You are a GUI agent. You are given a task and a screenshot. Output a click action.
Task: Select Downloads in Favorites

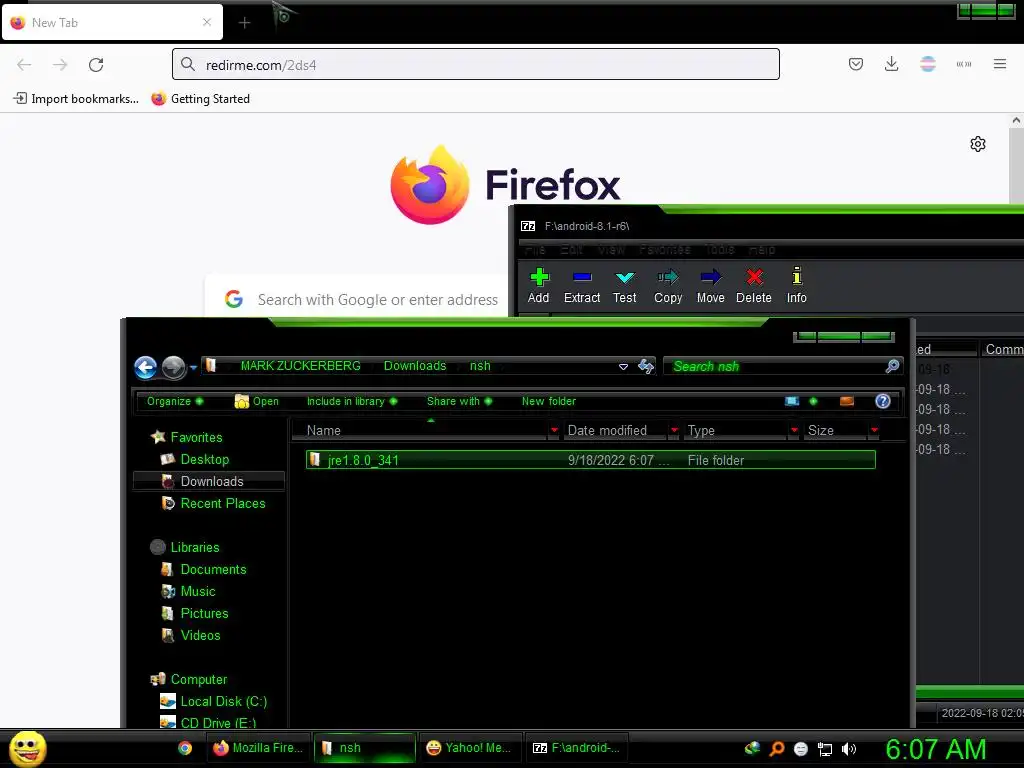tap(209, 481)
